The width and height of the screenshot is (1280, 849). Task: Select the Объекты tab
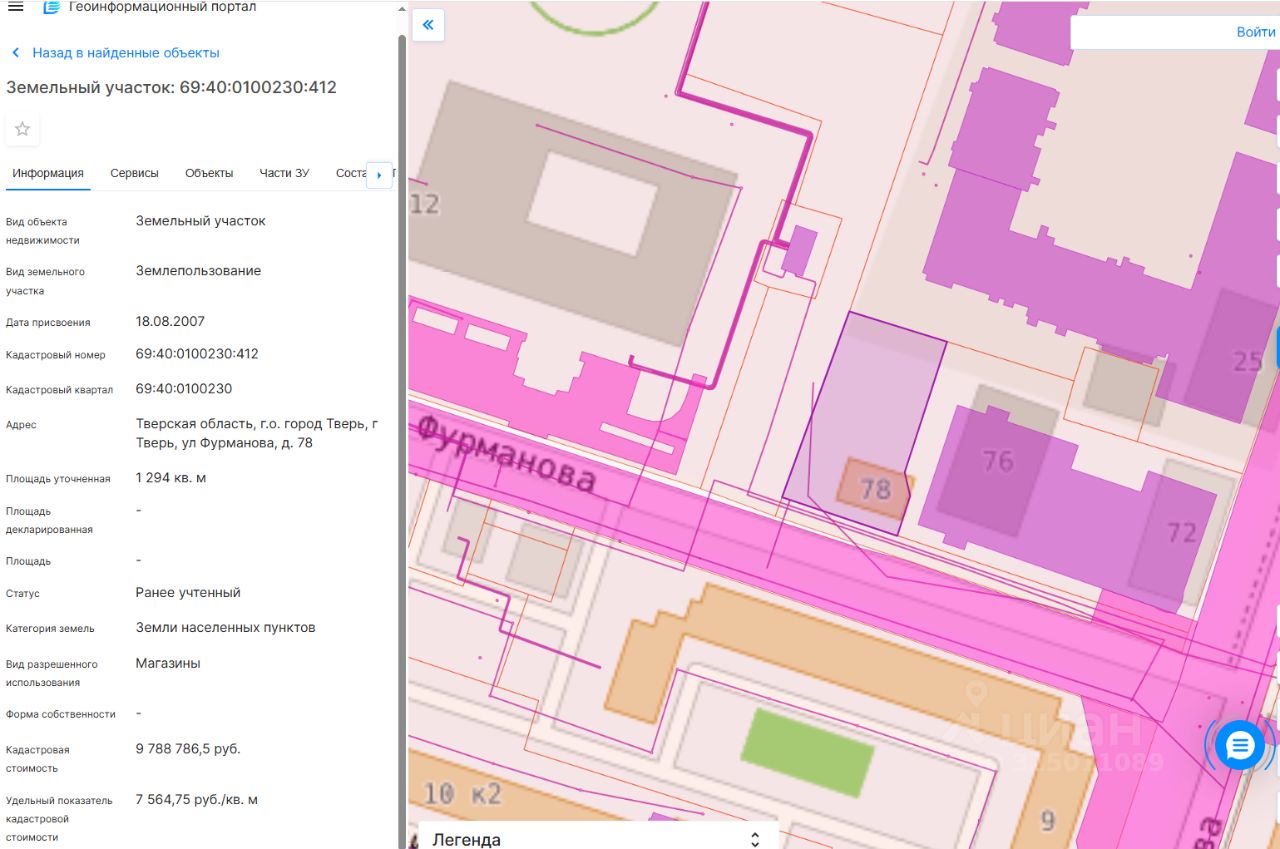point(209,173)
